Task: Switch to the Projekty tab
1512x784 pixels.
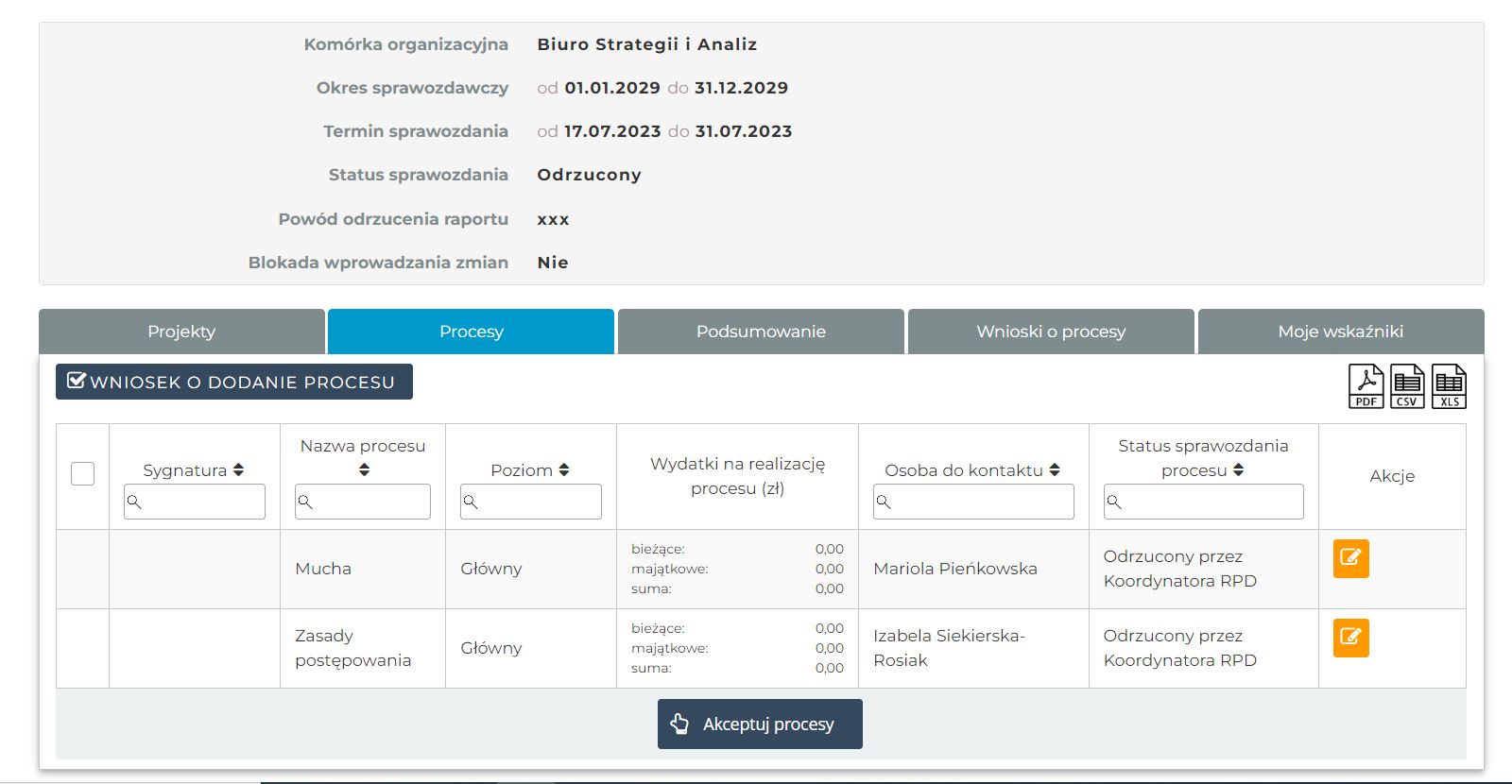Action: click(x=181, y=332)
